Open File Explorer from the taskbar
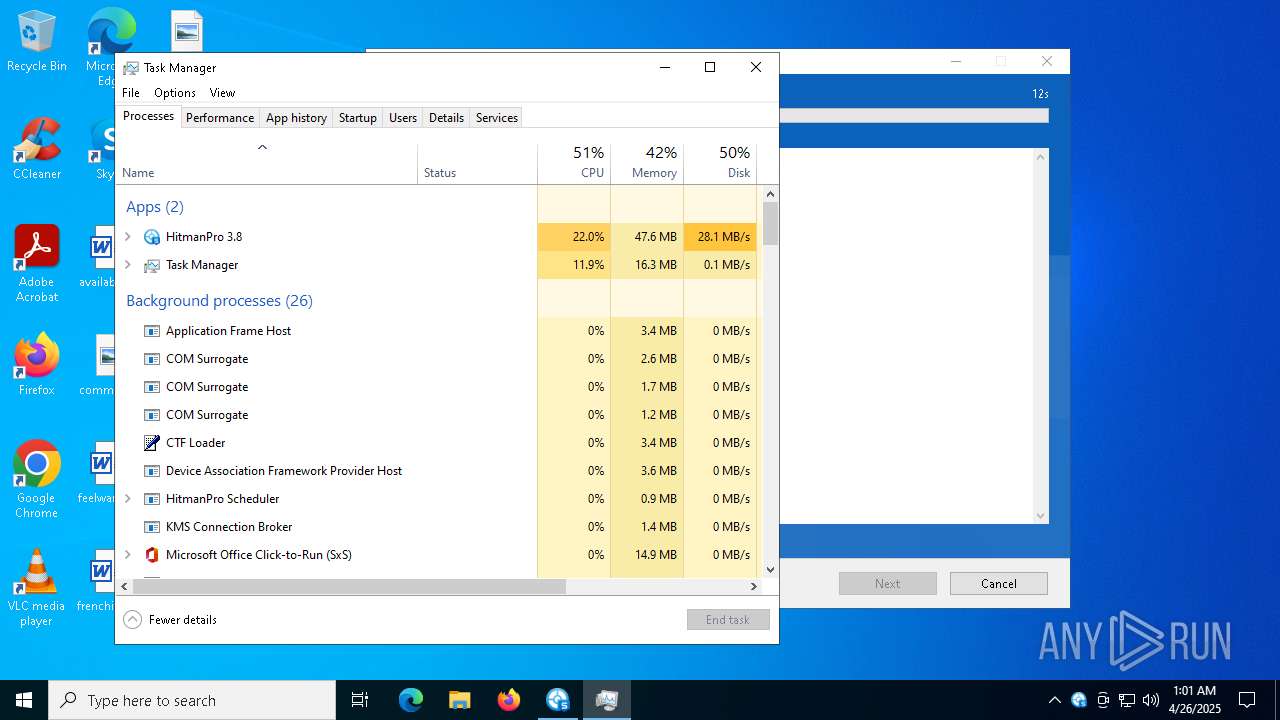 [x=460, y=700]
